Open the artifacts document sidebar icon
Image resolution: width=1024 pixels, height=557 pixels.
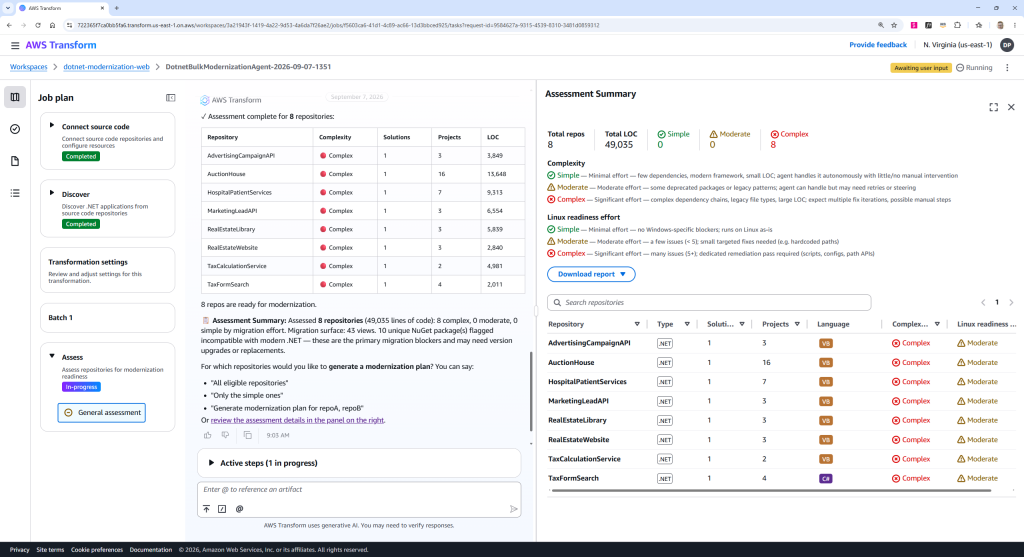[15, 161]
